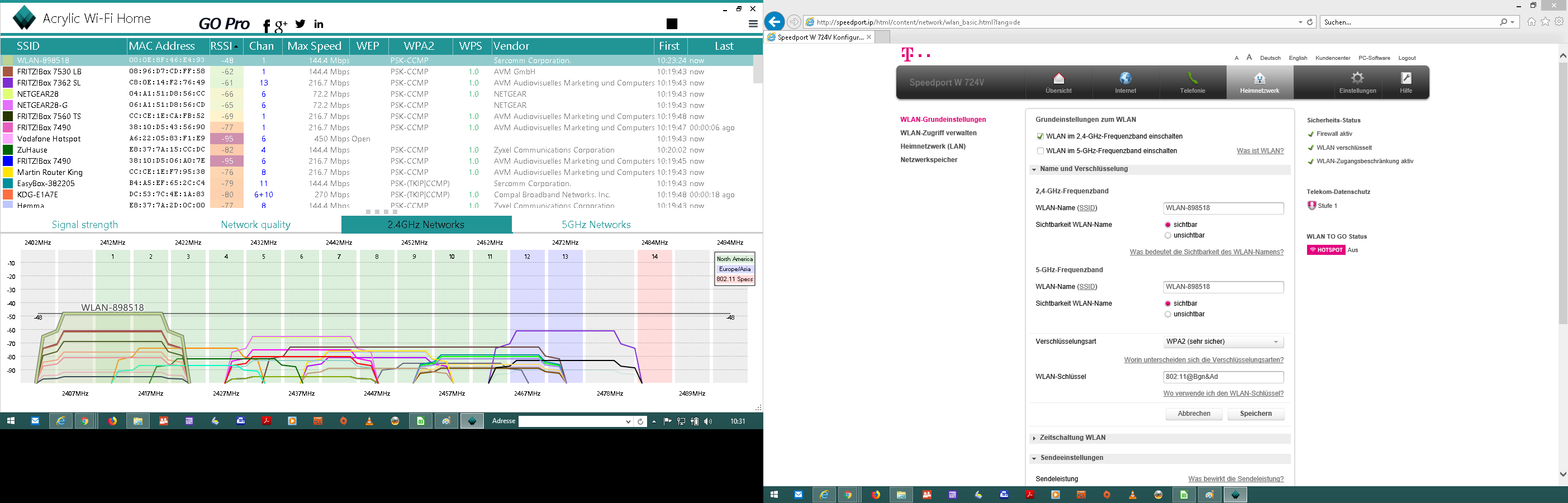Switch to Signal strength tab
The height and width of the screenshot is (503, 1568).
(85, 225)
